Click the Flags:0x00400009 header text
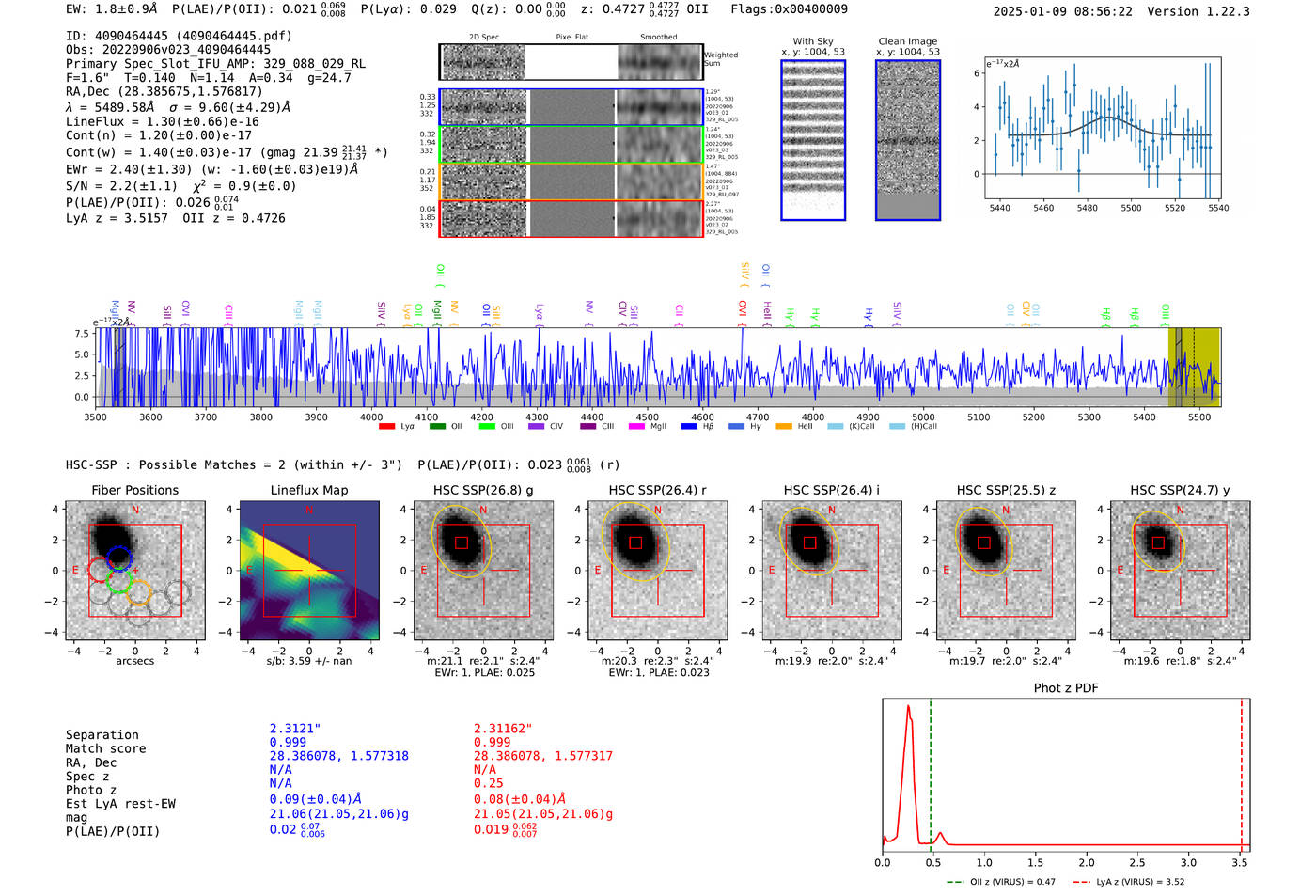This screenshot has width=1316, height=896. [x=790, y=8]
